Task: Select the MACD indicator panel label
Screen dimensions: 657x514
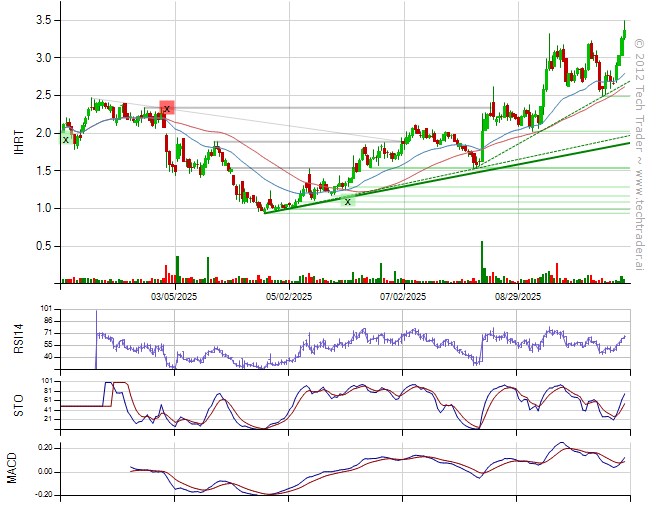Action: (15, 469)
